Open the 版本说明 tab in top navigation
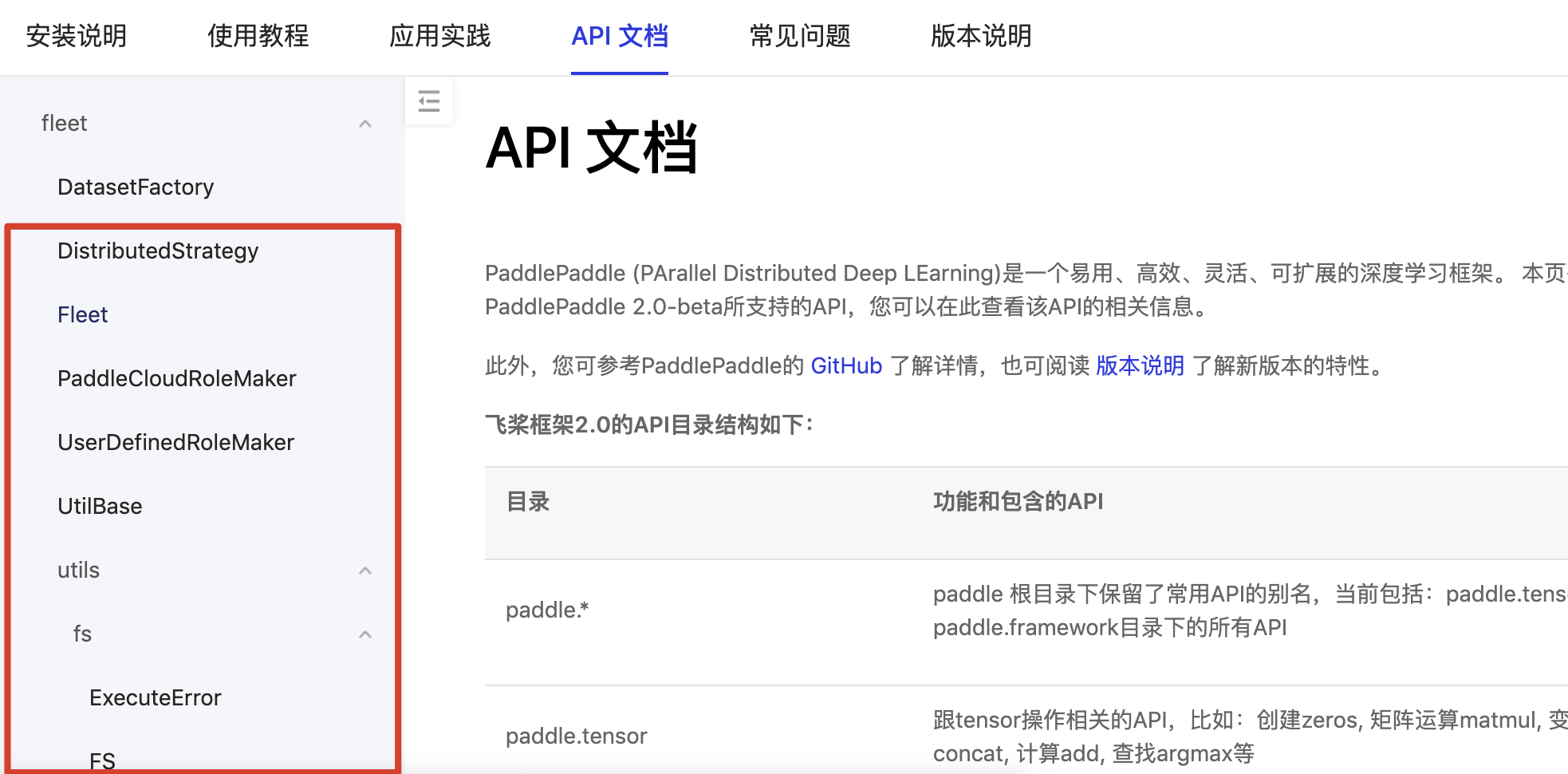Image resolution: width=1568 pixels, height=774 pixels. (x=981, y=36)
